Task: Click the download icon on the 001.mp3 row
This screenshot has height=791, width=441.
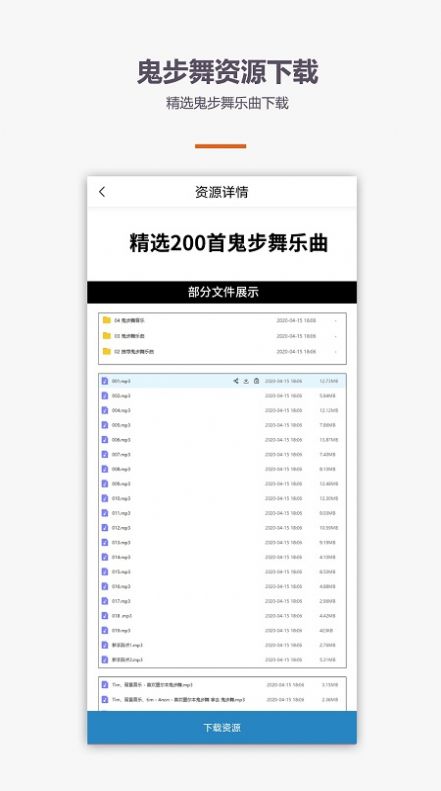Action: [x=246, y=381]
